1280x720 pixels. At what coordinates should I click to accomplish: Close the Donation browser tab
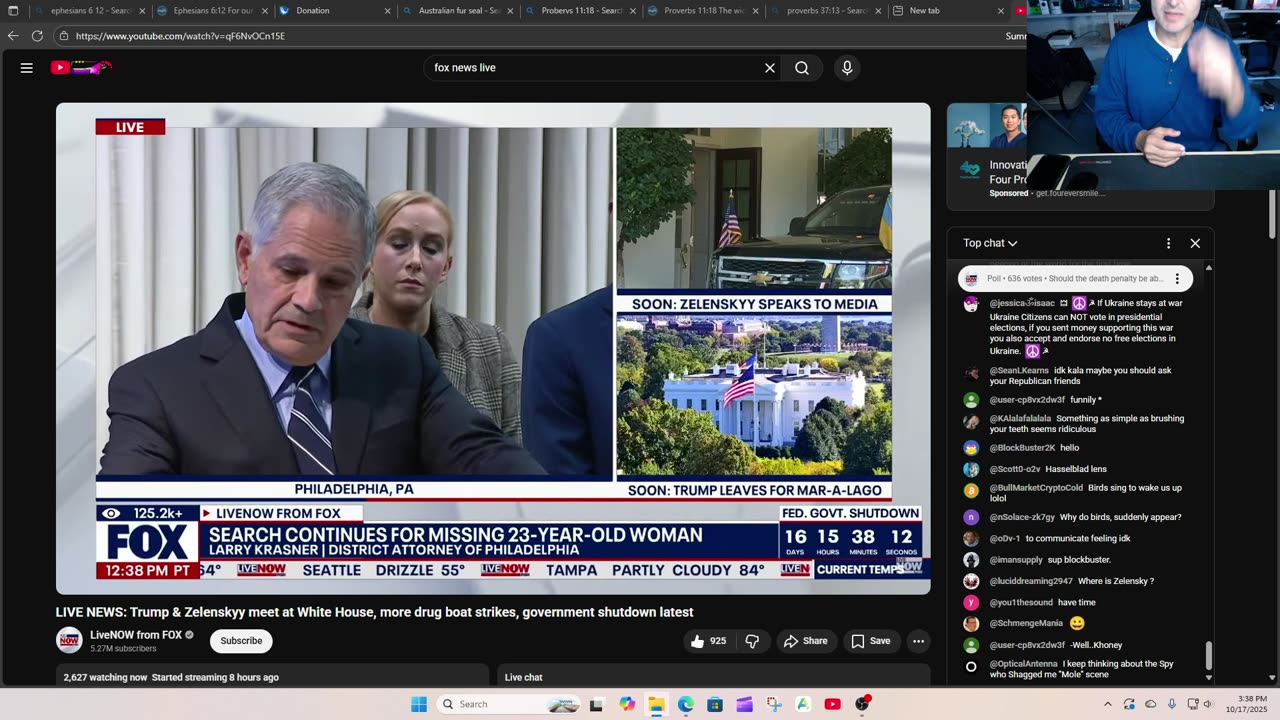[388, 11]
